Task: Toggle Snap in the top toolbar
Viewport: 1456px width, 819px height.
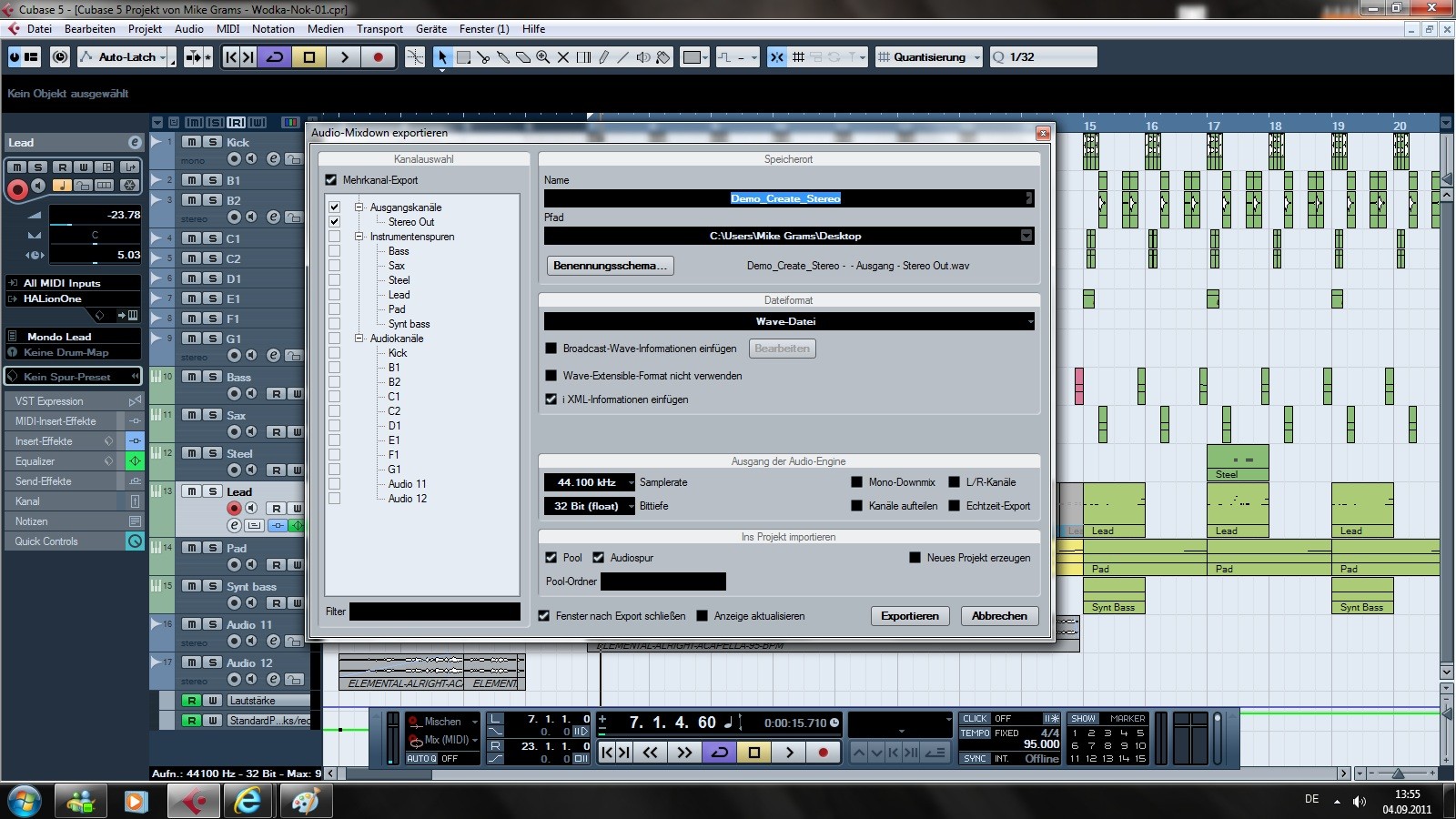Action: pyautogui.click(x=776, y=57)
